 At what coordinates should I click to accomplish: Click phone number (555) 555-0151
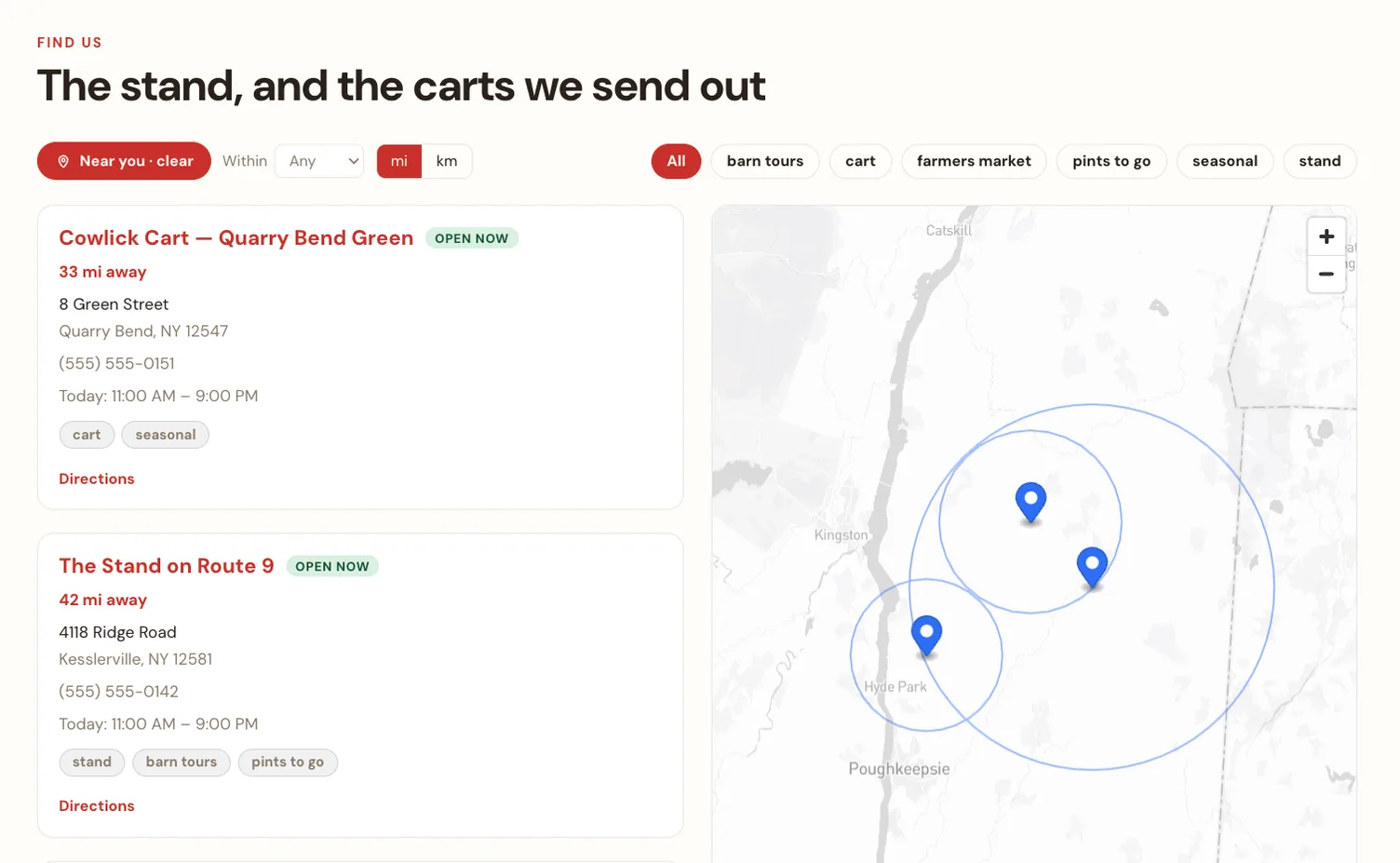coord(116,364)
